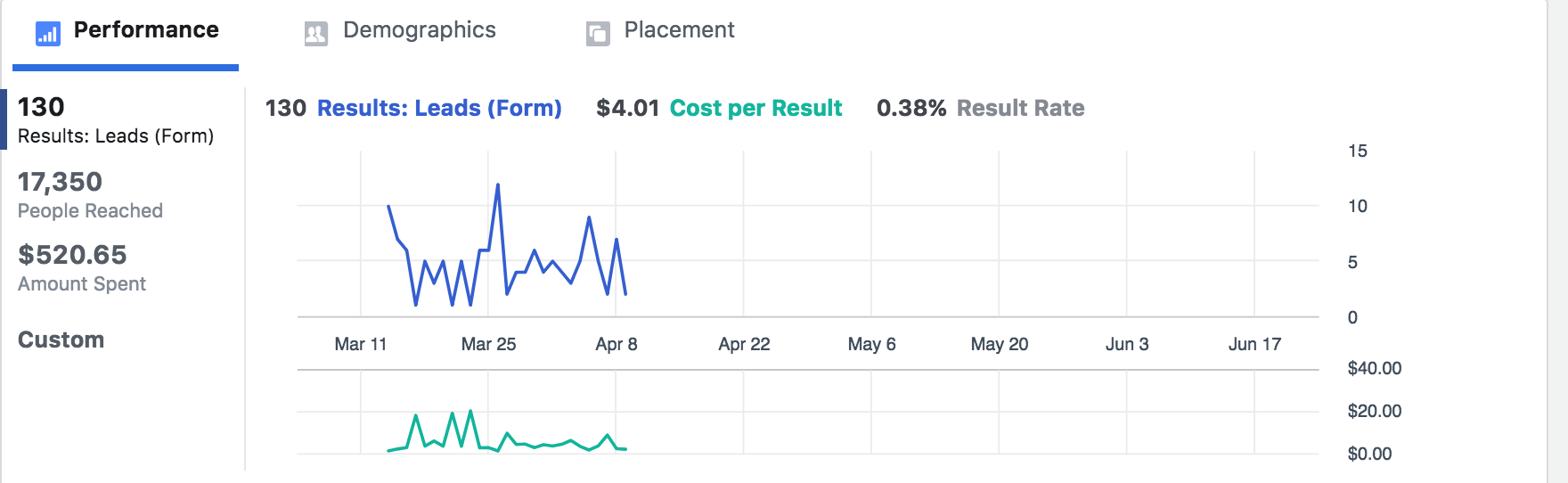Select the $520.65 Amount Spent metric
The width and height of the screenshot is (1568, 483).
[81, 267]
